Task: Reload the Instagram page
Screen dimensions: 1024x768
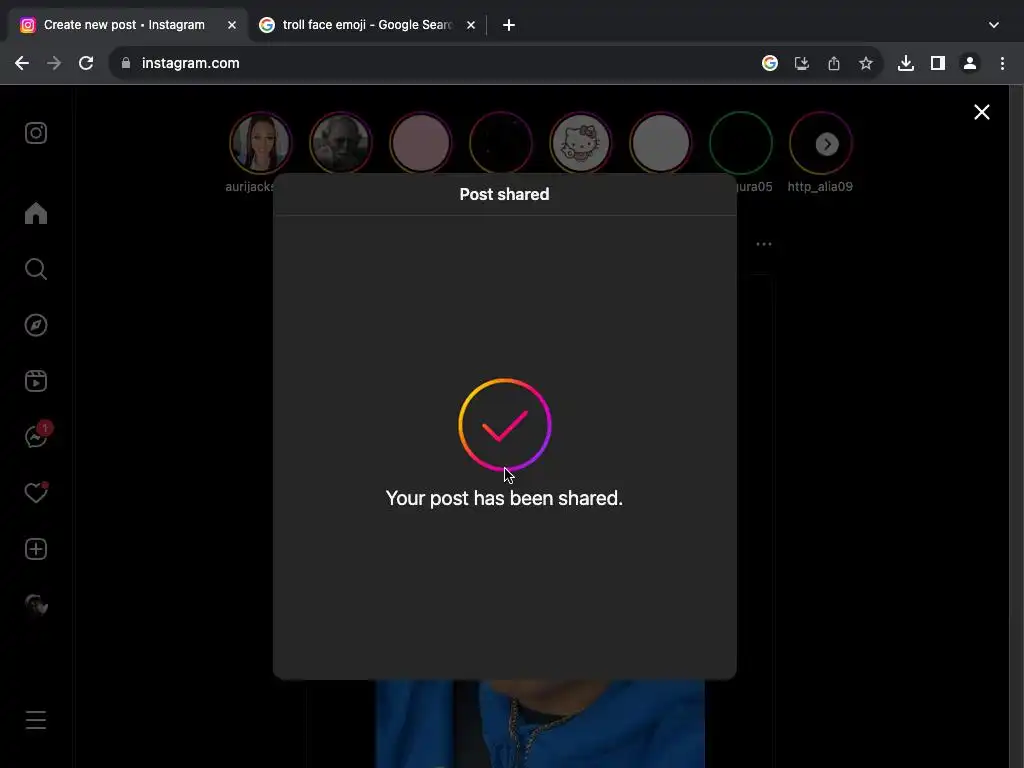Action: (x=86, y=63)
